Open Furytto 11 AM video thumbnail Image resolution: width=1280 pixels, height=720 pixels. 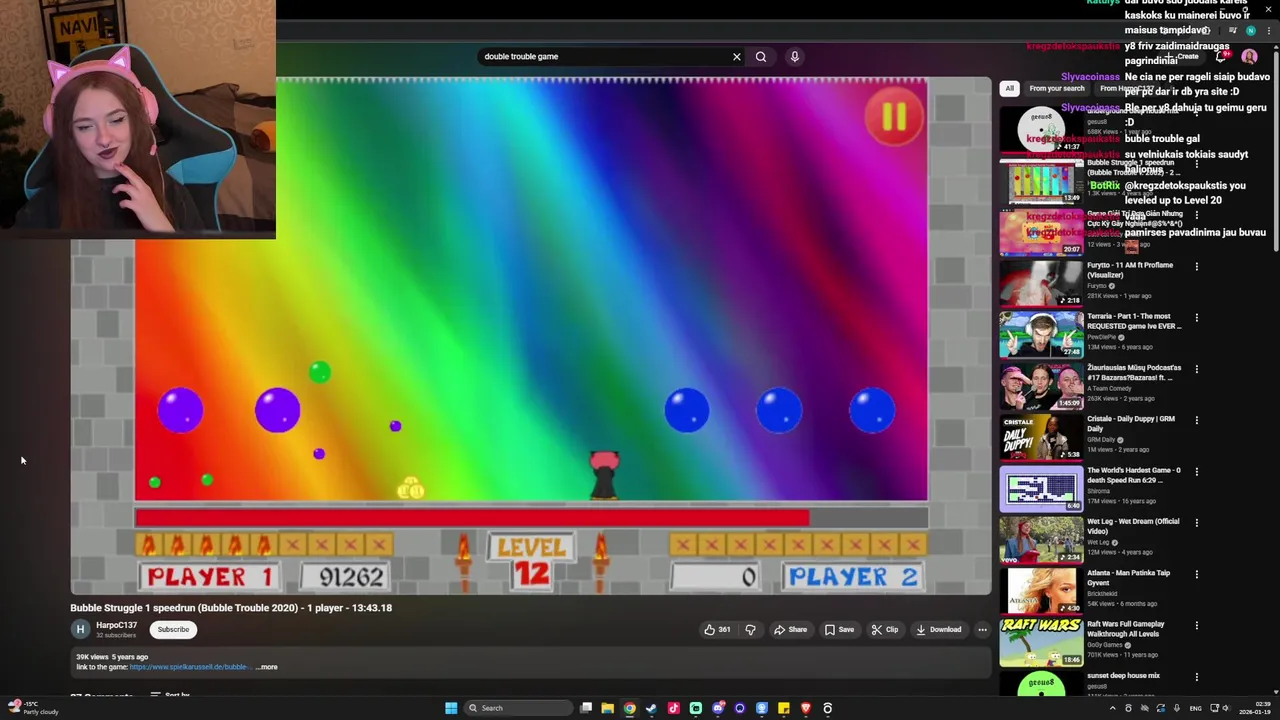point(1041,283)
